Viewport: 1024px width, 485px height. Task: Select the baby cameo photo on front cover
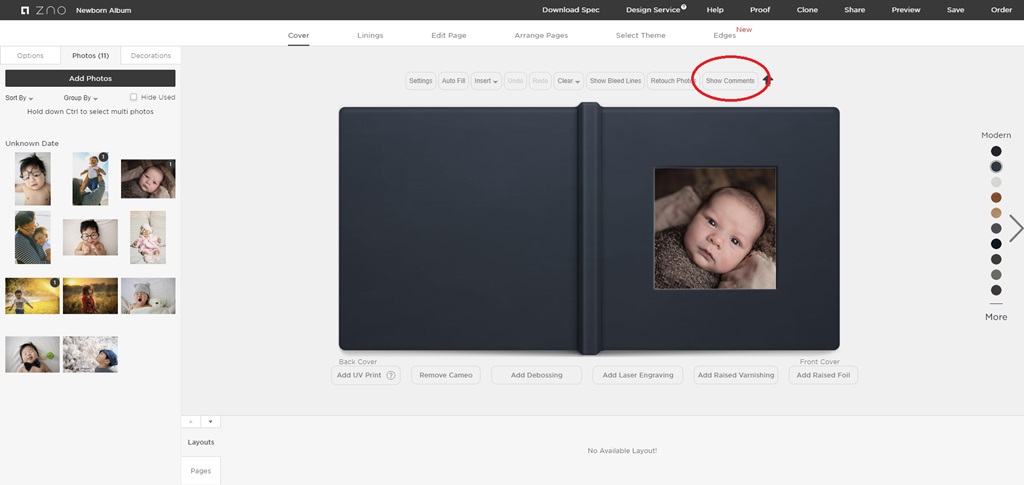[715, 228]
